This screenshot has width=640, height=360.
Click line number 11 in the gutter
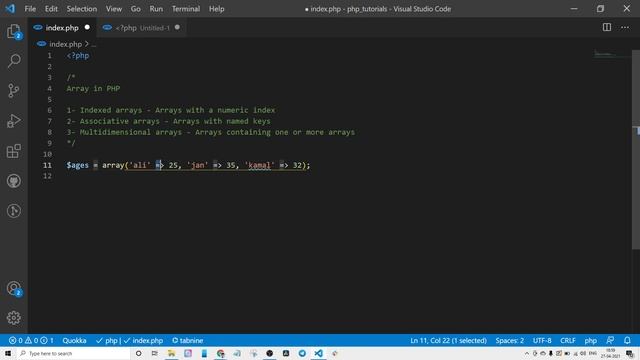pyautogui.click(x=47, y=165)
